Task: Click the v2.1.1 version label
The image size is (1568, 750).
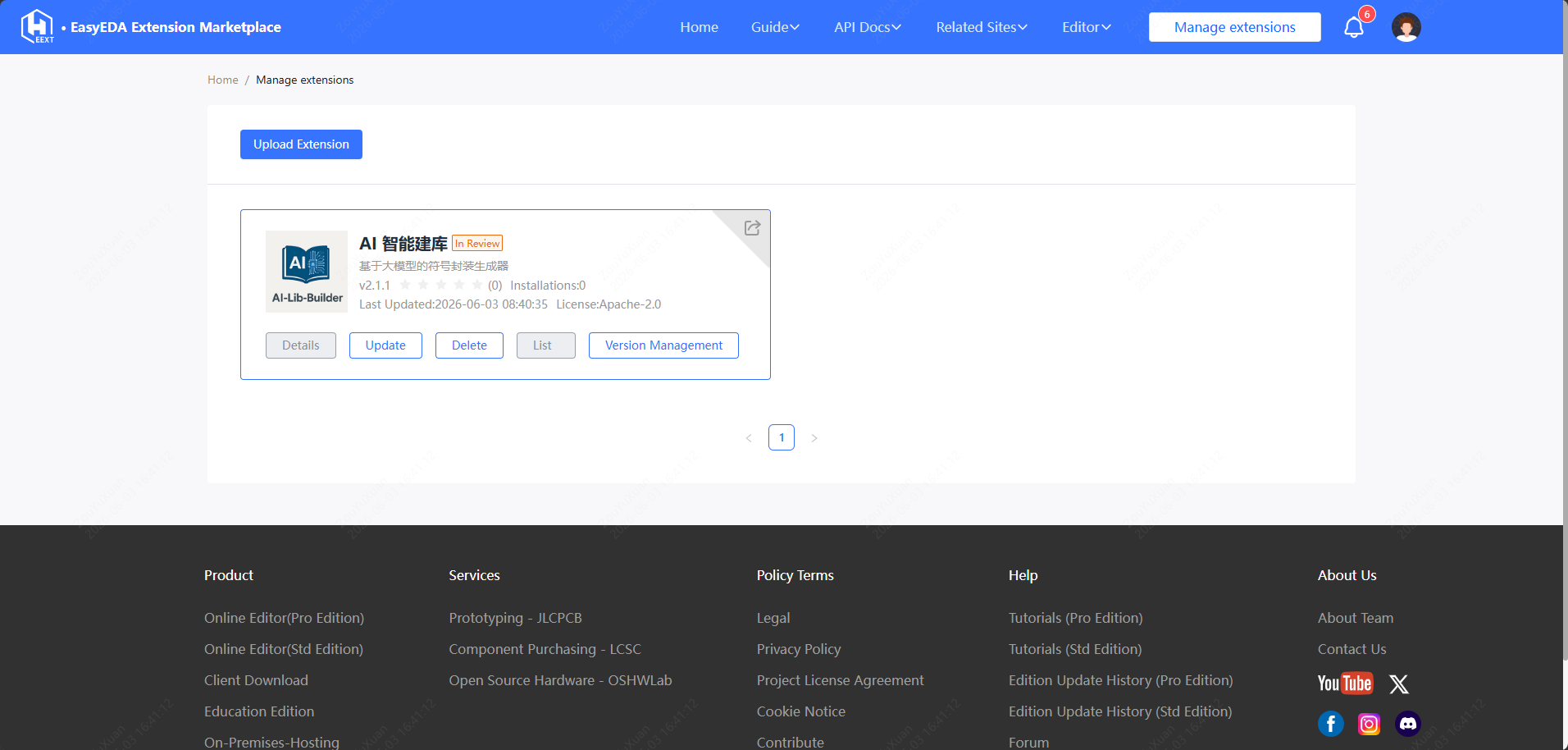Action: tap(375, 286)
